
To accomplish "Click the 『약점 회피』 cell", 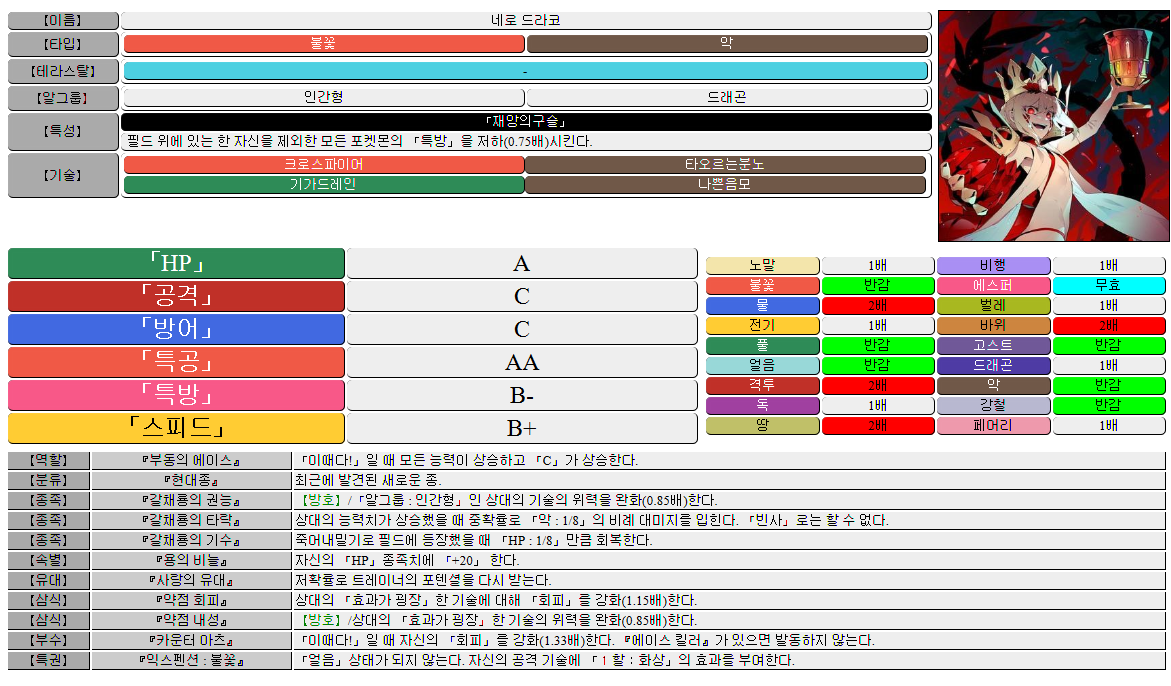I will coord(191,600).
